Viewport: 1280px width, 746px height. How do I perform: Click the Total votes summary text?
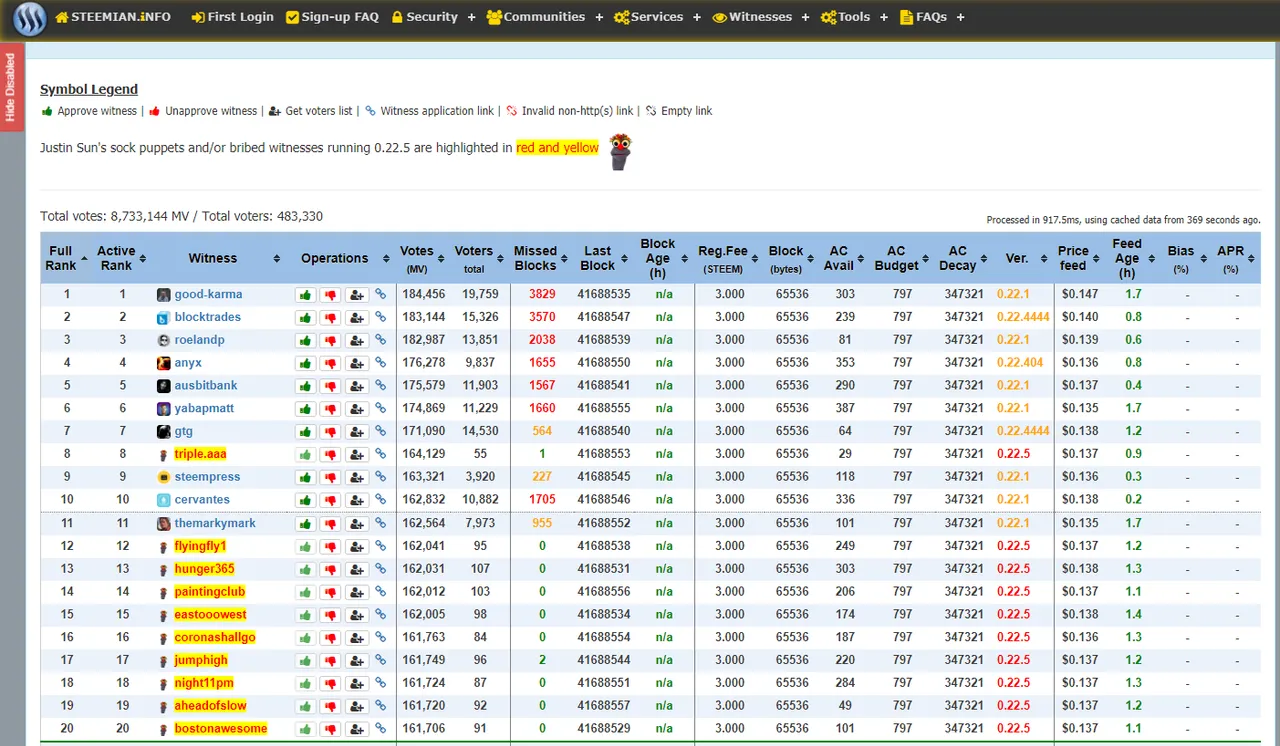[181, 216]
